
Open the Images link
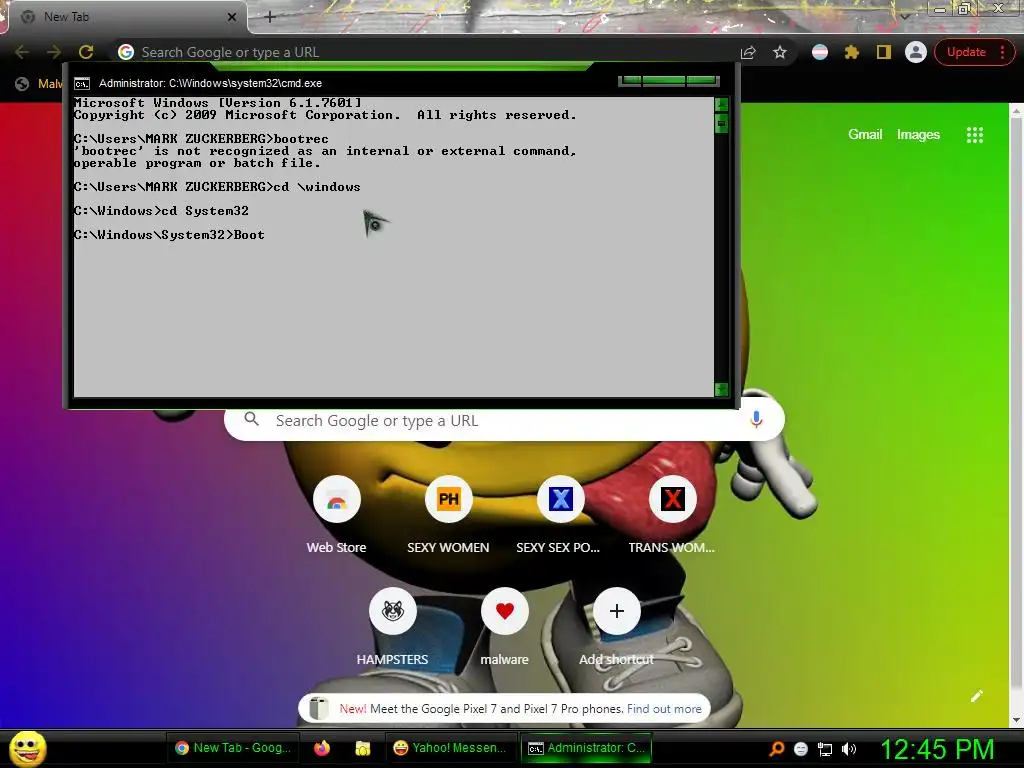(918, 135)
